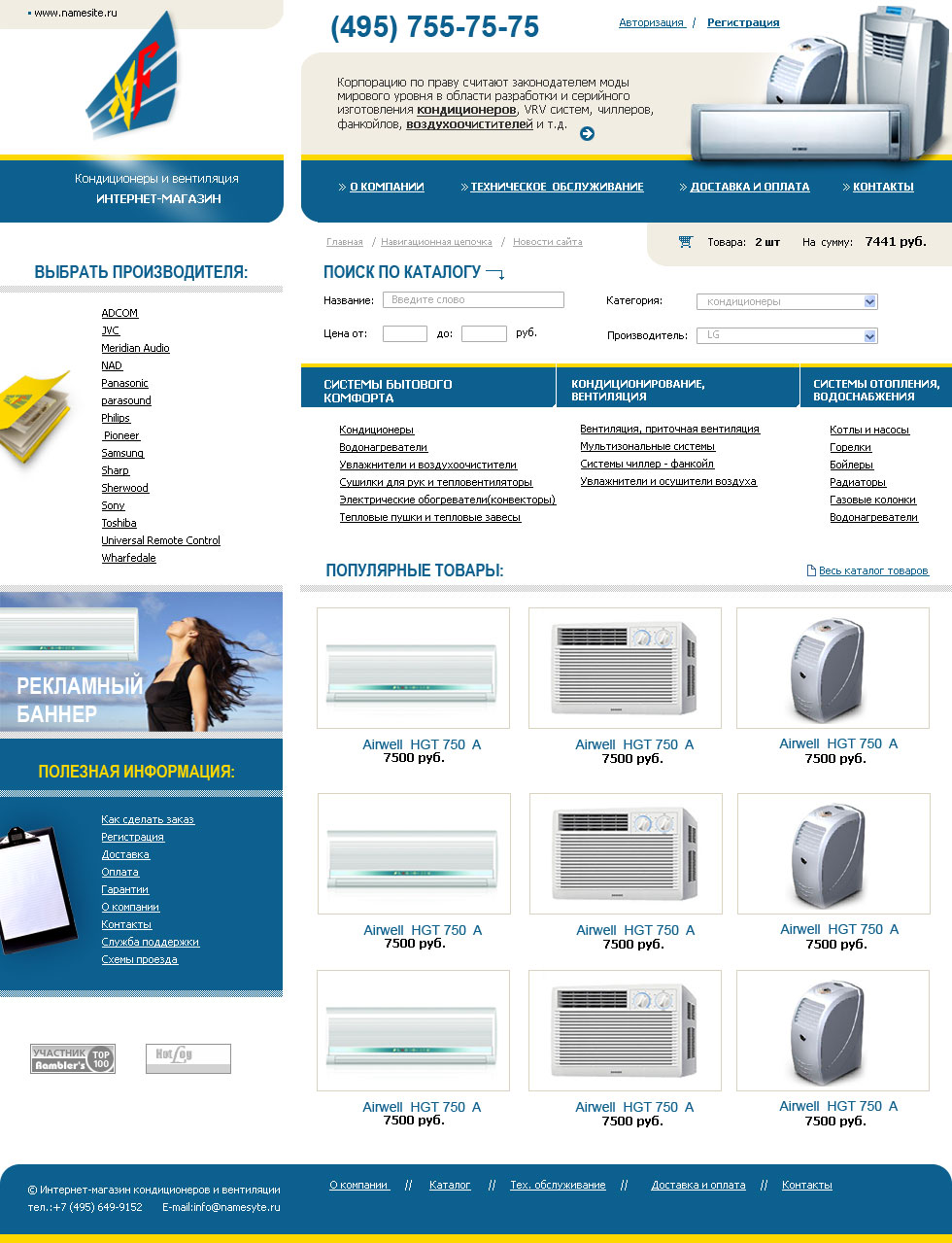952x1243 pixels.
Task: Select manufacturer Wharfedale
Action: (x=128, y=558)
